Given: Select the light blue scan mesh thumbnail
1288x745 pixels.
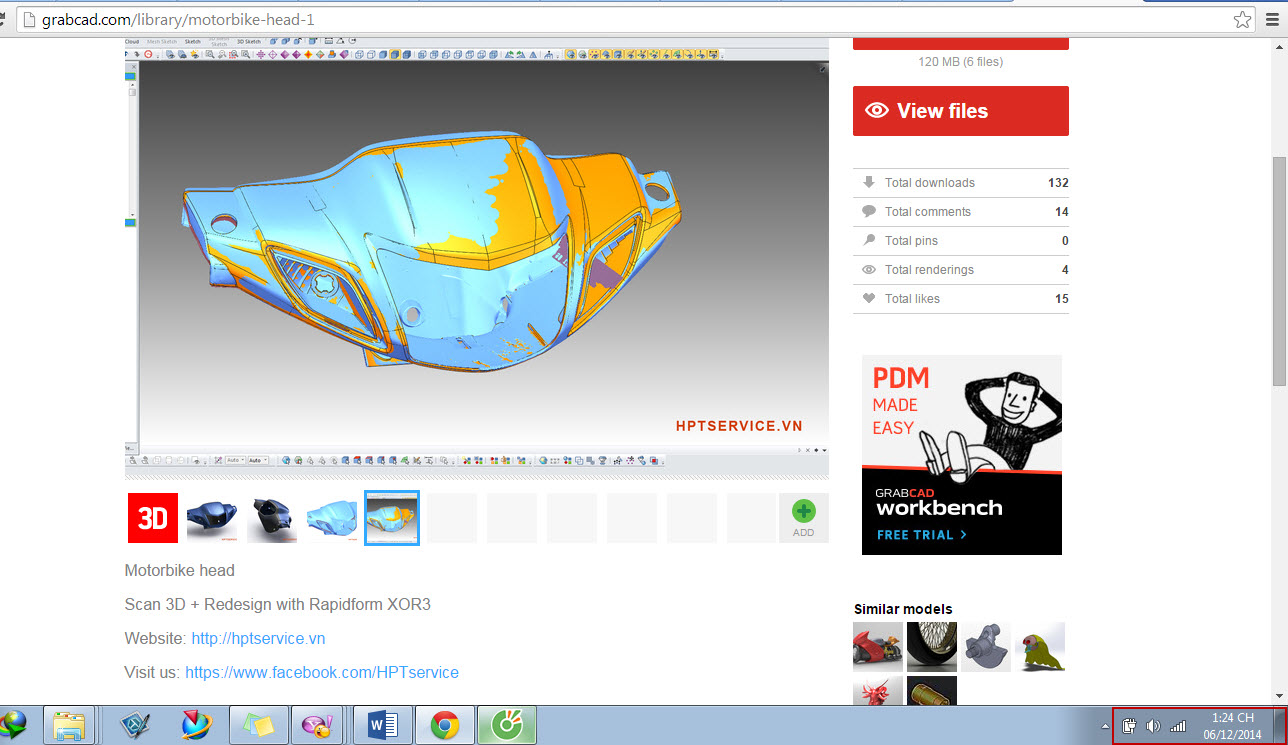Looking at the screenshot, I should pyautogui.click(x=332, y=518).
